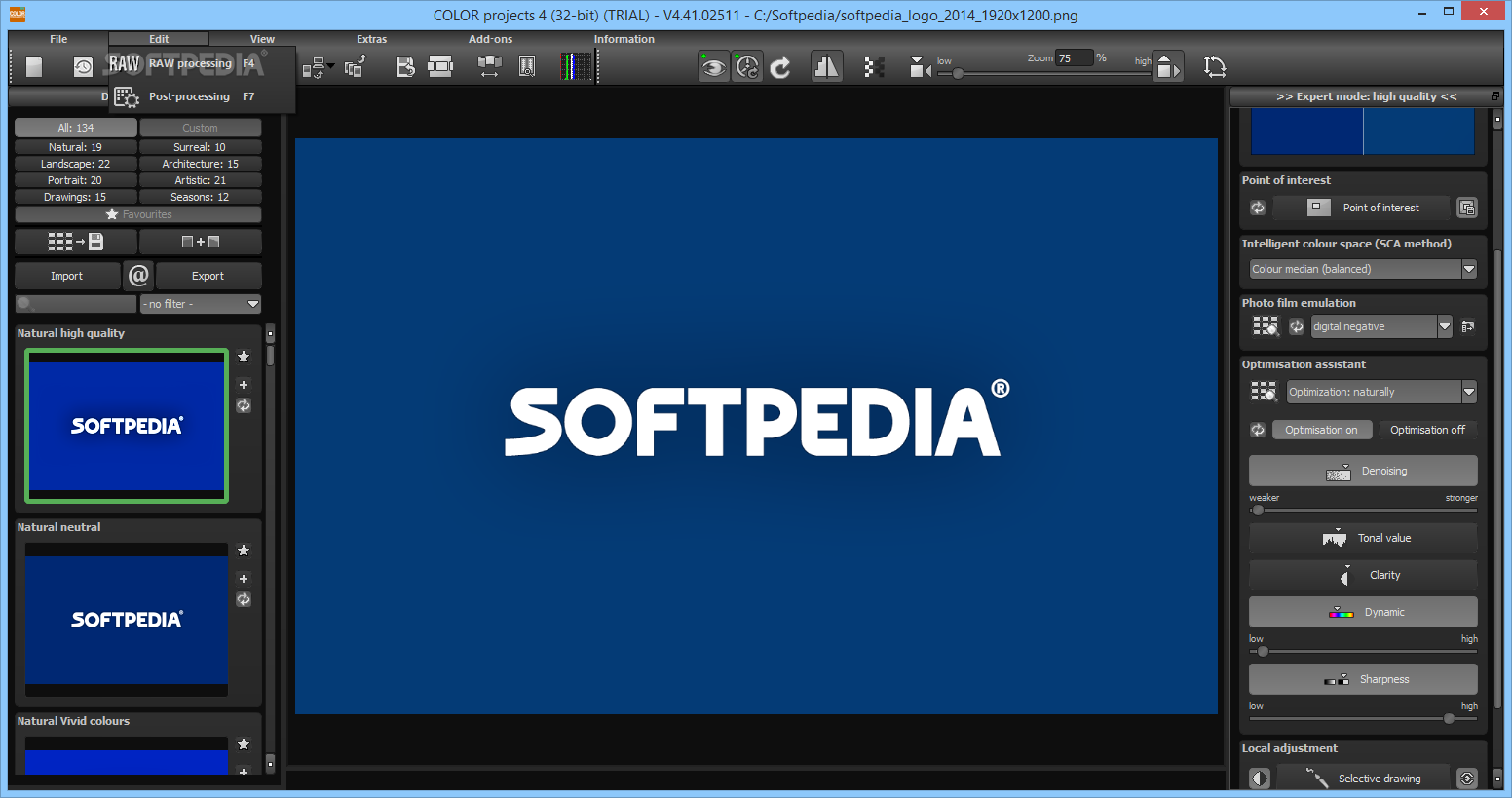Favourite star for Natural neutral preset
This screenshot has height=798, width=1512.
(244, 551)
